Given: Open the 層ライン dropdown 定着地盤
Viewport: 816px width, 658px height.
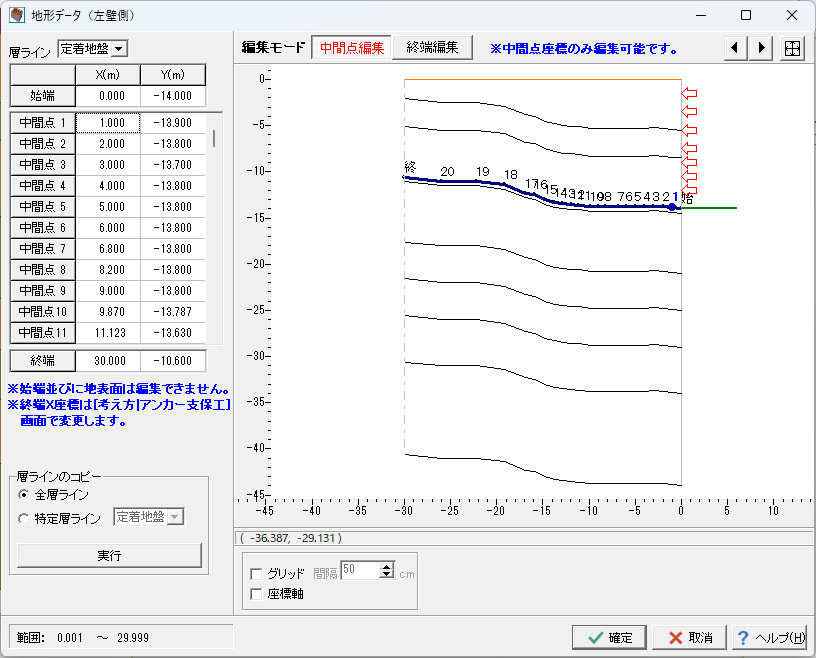Looking at the screenshot, I should pyautogui.click(x=119, y=49).
